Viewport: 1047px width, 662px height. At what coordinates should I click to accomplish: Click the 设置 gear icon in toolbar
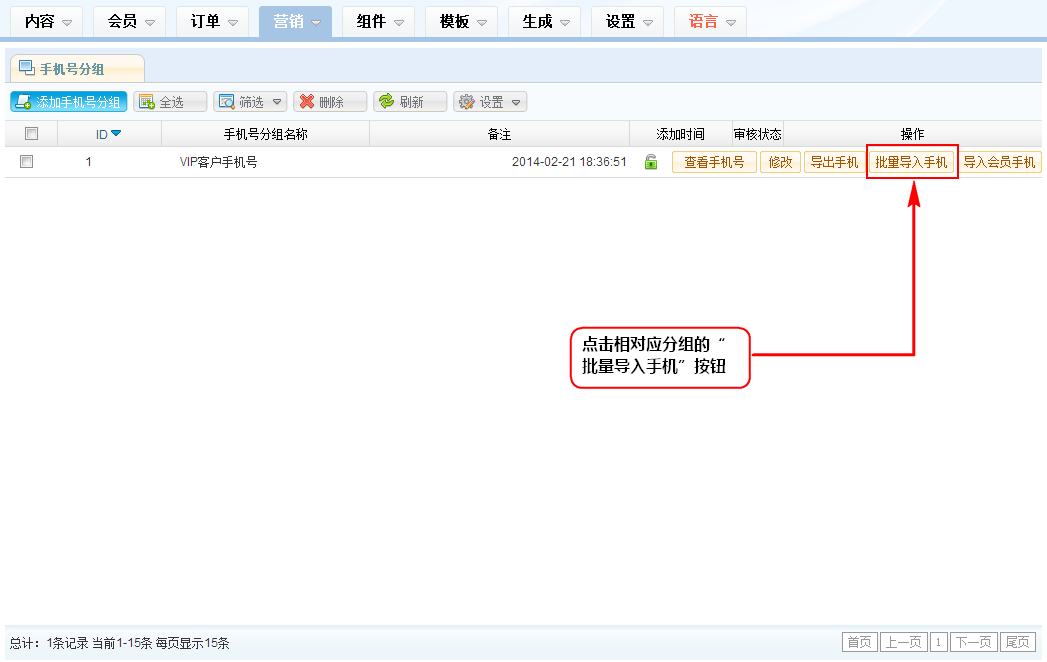click(466, 102)
